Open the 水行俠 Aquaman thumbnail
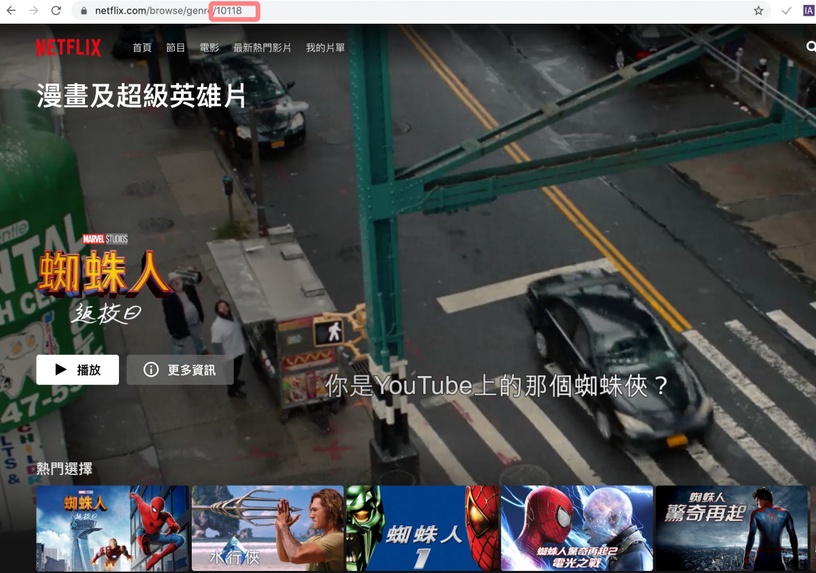Screen dimensions: 816x573 pos(267,528)
